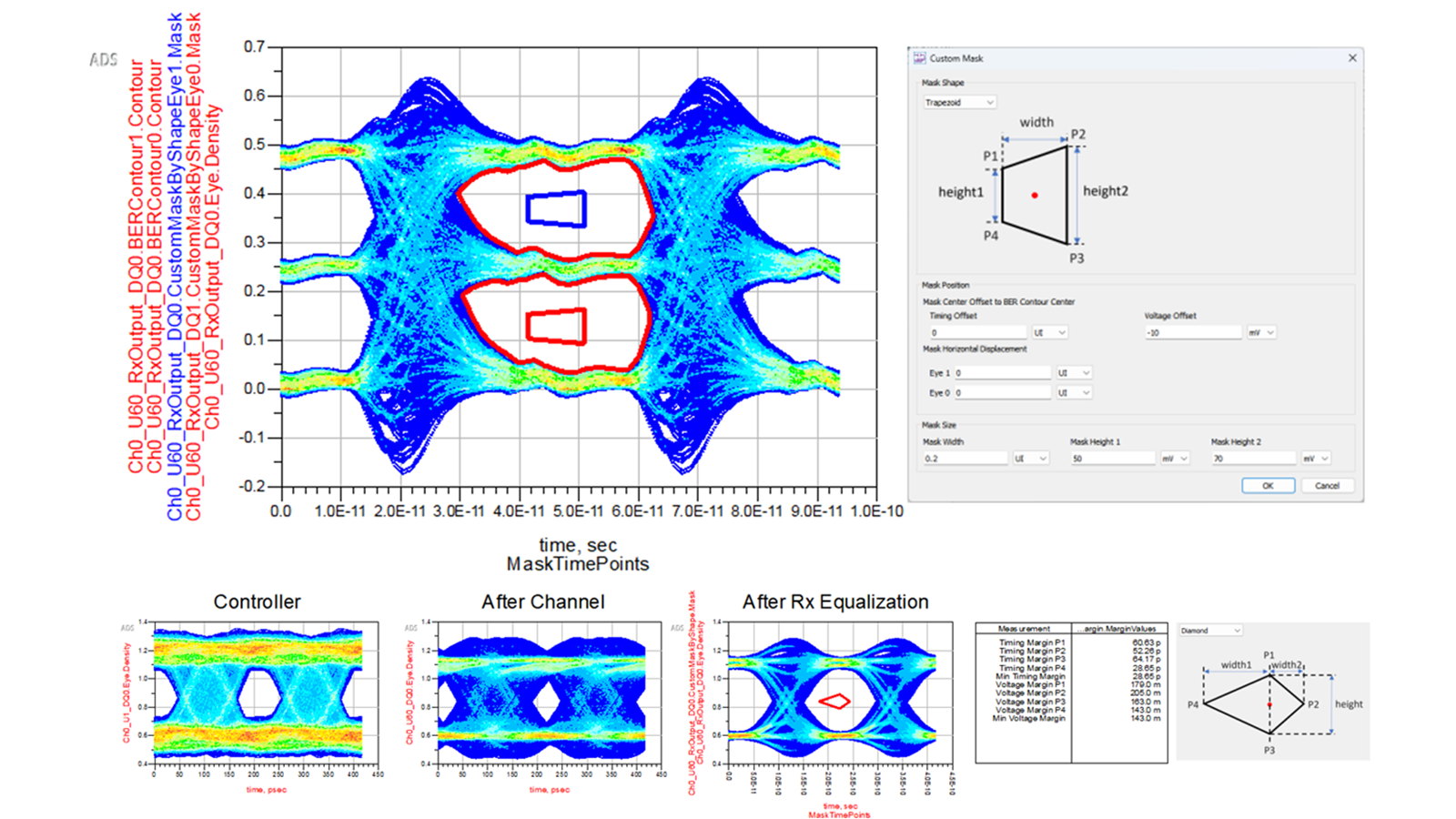Image resolution: width=1456 pixels, height=819 pixels.
Task: Click the Min Timing Margin row
Action: tap(1071, 676)
